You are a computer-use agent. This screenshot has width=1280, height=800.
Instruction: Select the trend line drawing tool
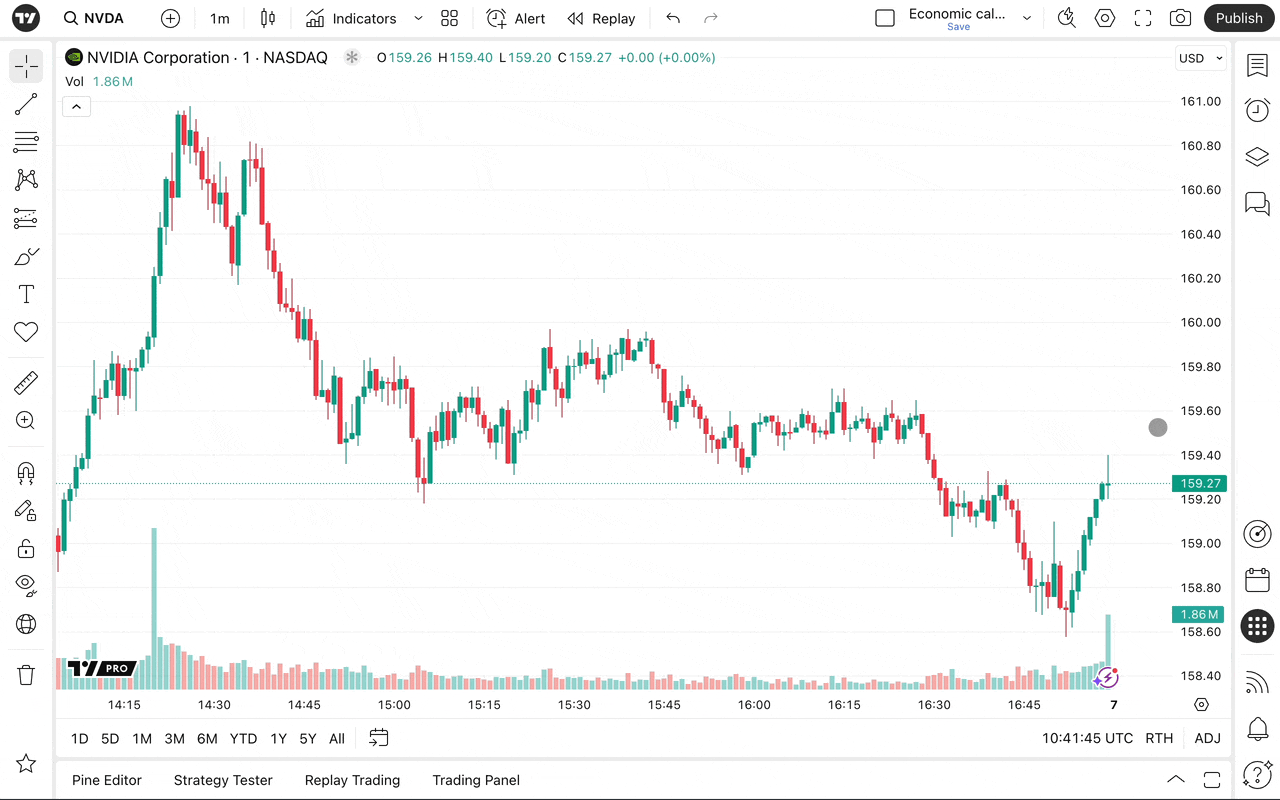26,104
